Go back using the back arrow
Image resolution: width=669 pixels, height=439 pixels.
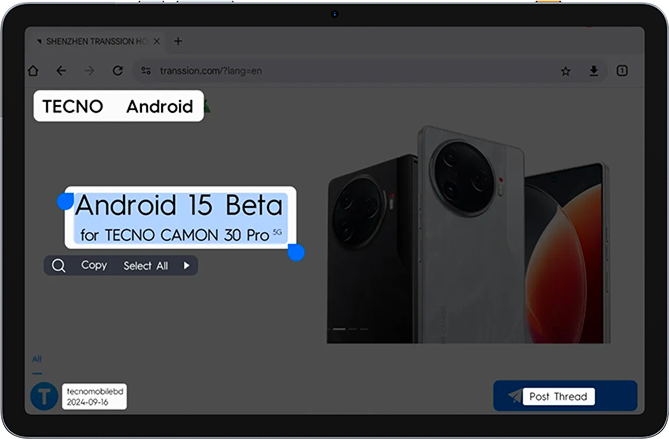(x=61, y=71)
